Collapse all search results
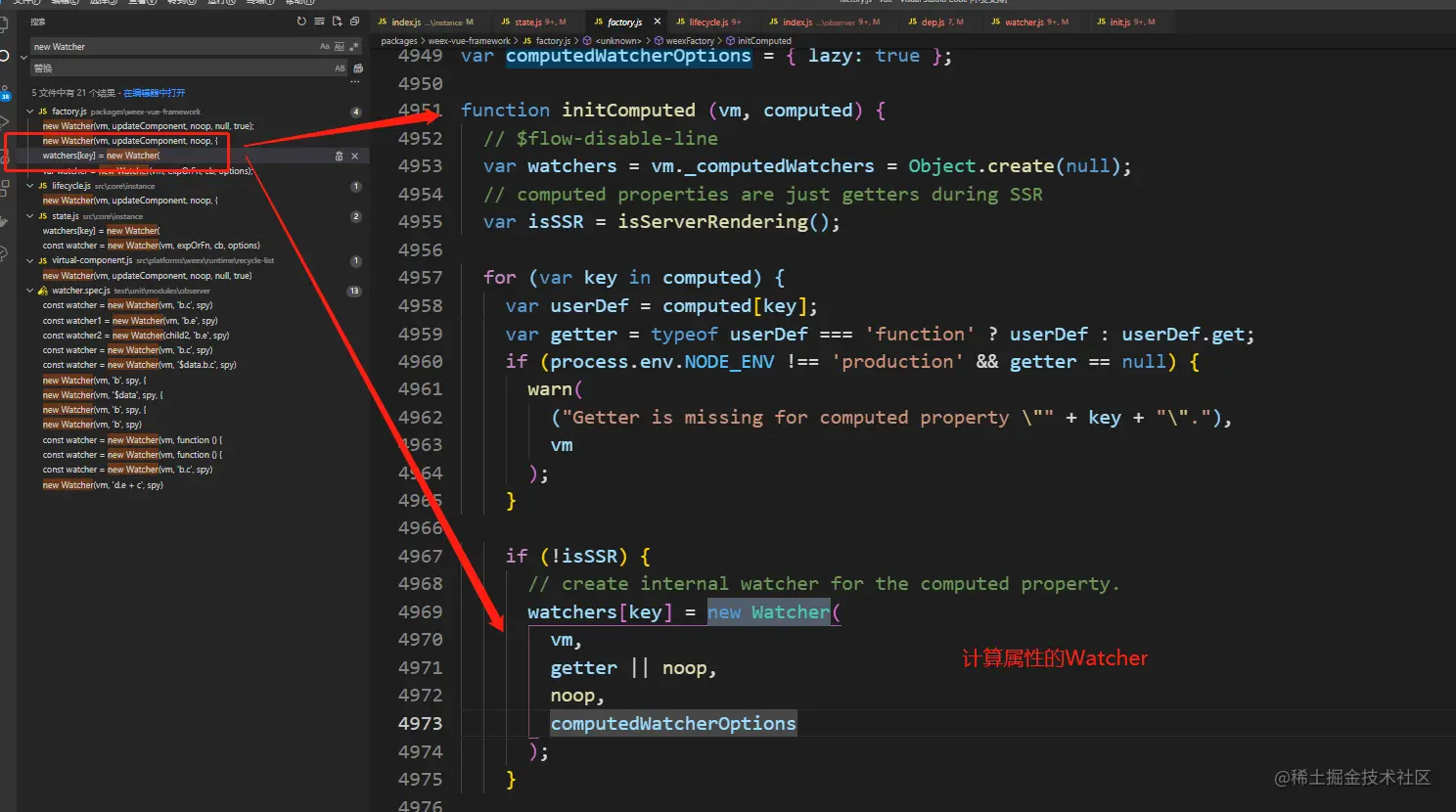The width and height of the screenshot is (1456, 812). tap(354, 22)
